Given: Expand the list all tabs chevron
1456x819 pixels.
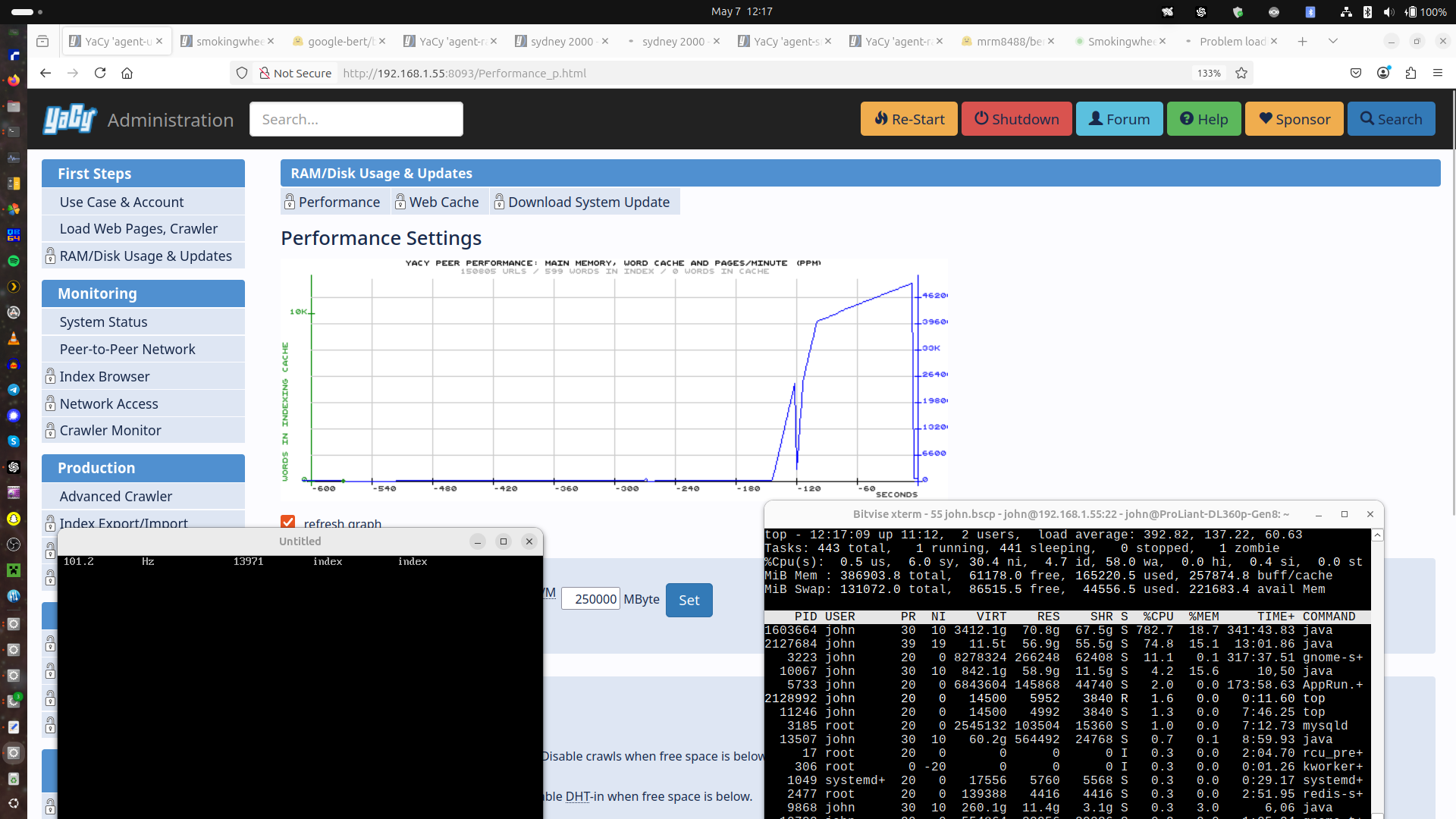Looking at the screenshot, I should (1333, 41).
